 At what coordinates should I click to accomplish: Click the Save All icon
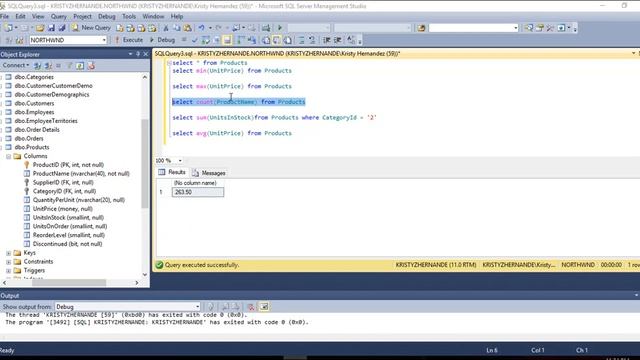pos(62,28)
